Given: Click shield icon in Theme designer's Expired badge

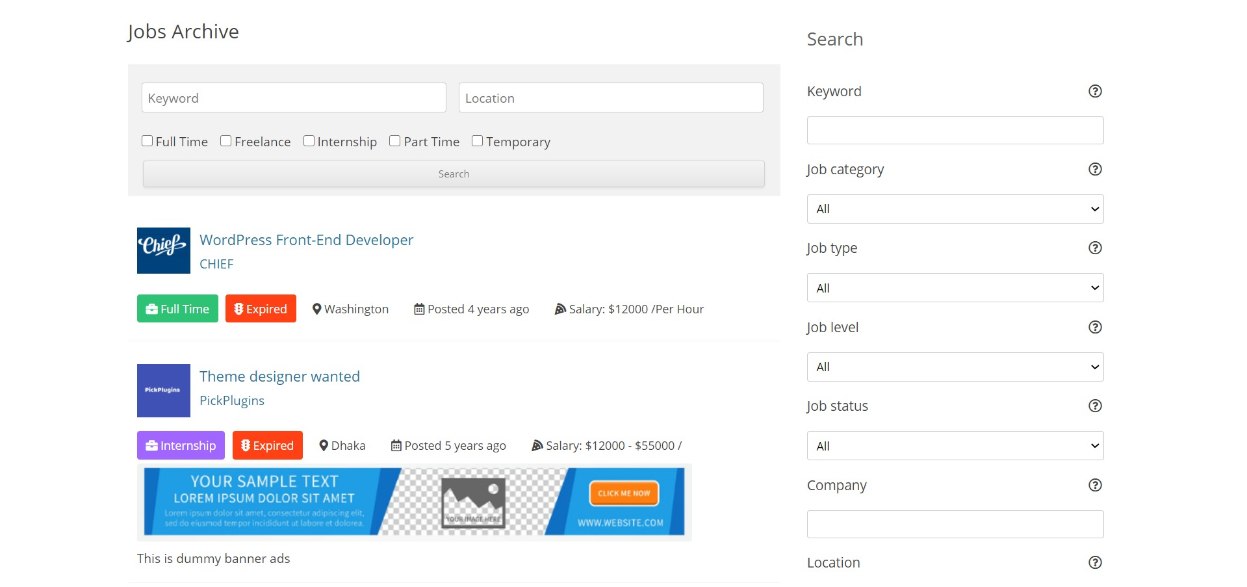Looking at the screenshot, I should pos(246,446).
